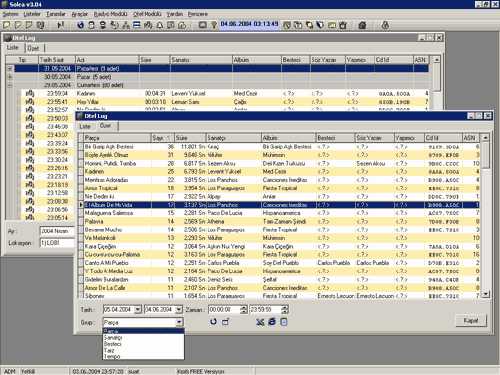Click the Ay field showing 2004 Nisan
Viewport: 500px width, 375px height.
point(57,231)
